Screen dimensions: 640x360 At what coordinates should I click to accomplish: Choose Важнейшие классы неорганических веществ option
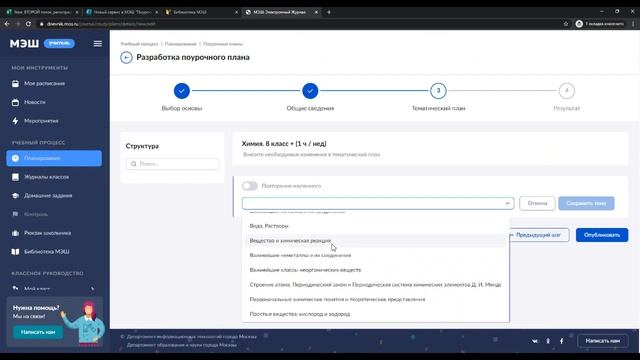[x=376, y=270]
